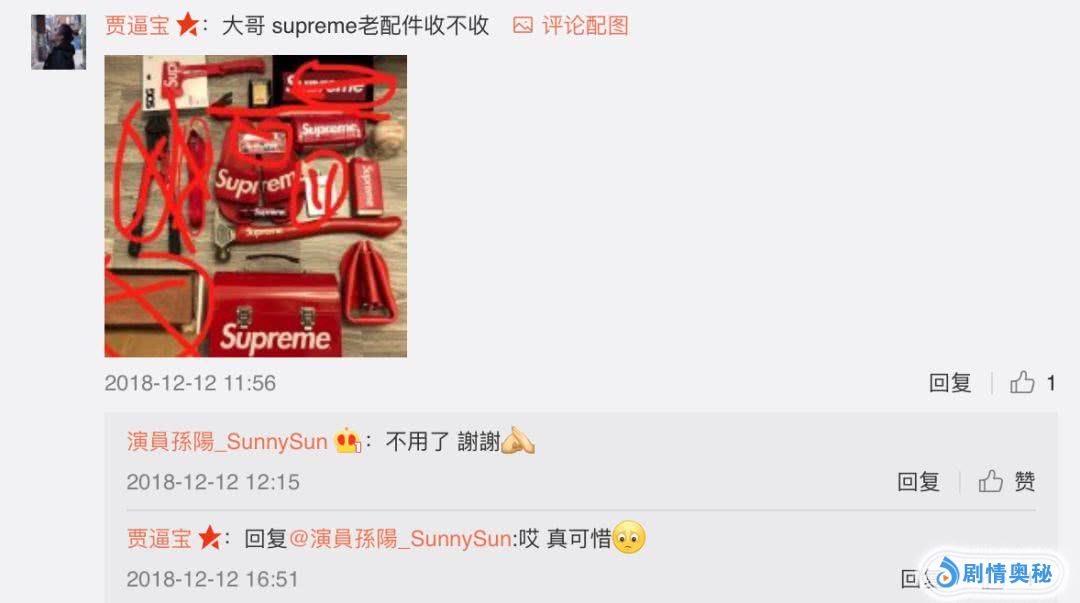Click the red star badge beside the top 贾逼宝 username
The image size is (1080, 603).
click(187, 25)
